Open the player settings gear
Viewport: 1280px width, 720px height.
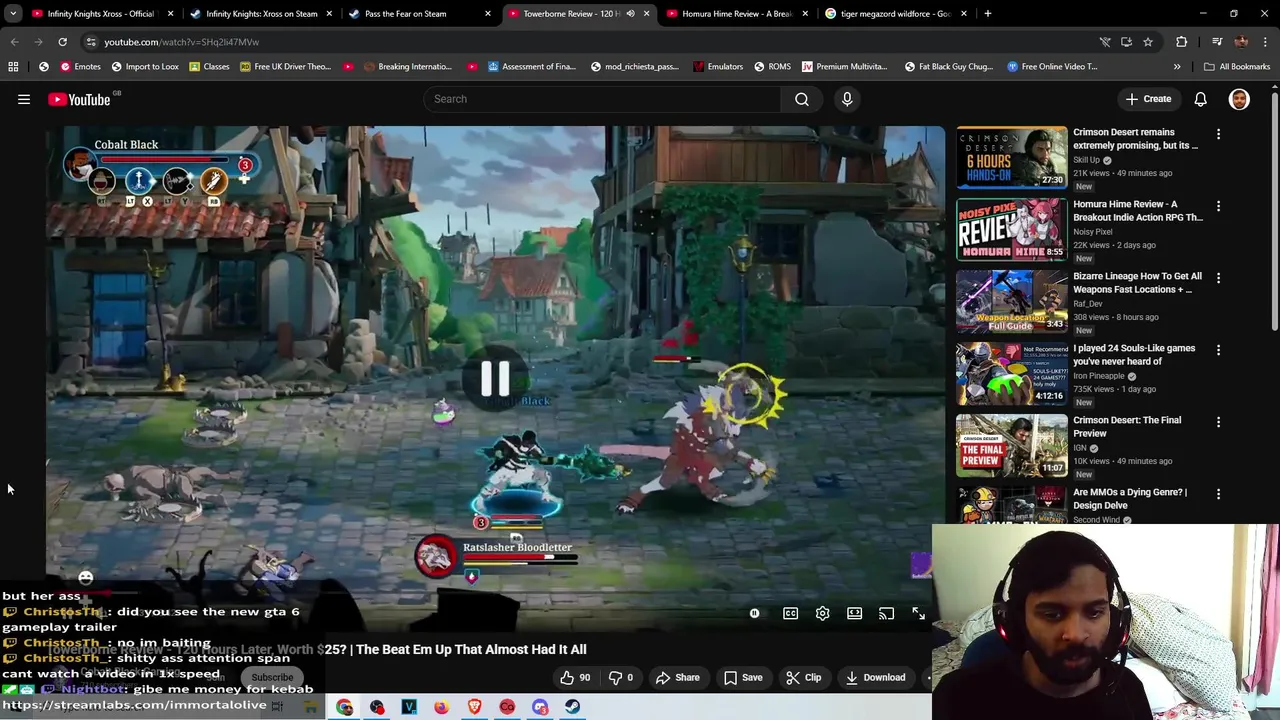click(822, 613)
